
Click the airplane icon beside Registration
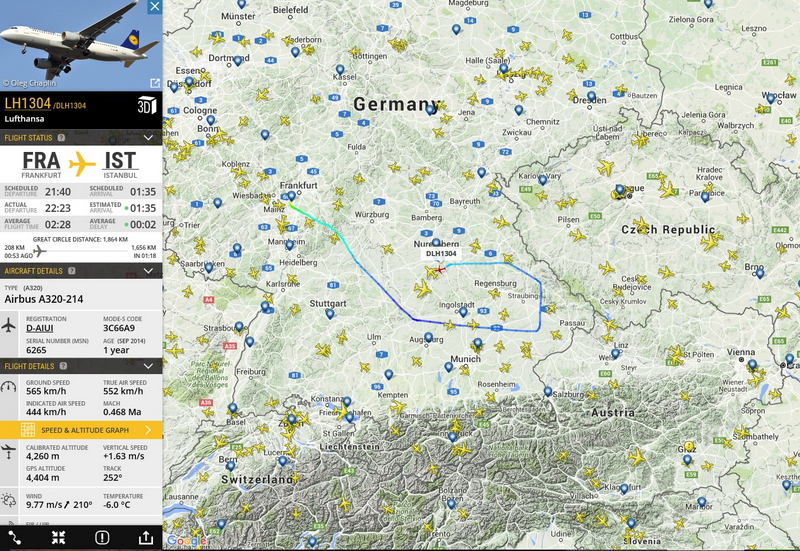pos(9,325)
